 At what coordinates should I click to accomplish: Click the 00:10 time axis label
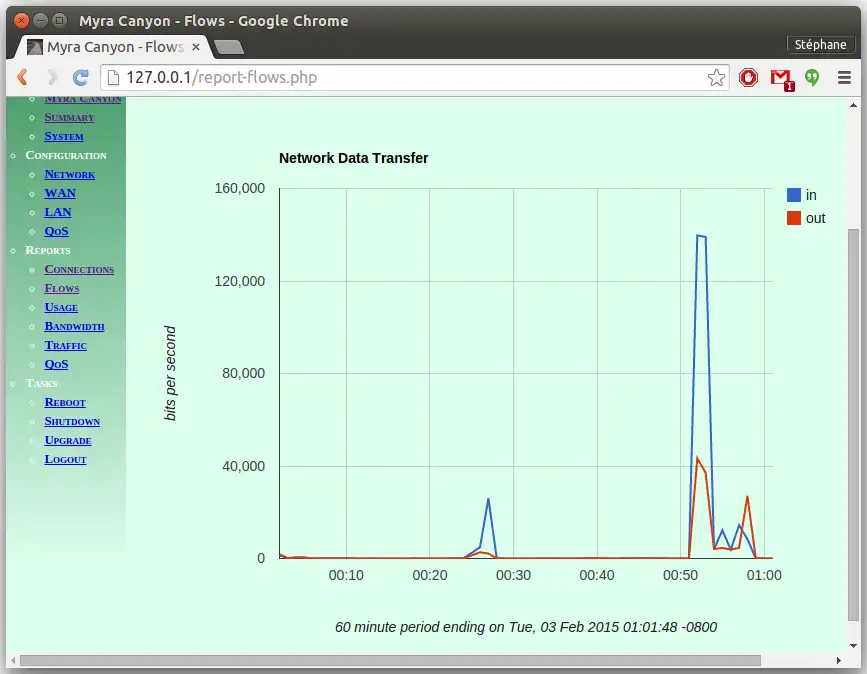[346, 575]
